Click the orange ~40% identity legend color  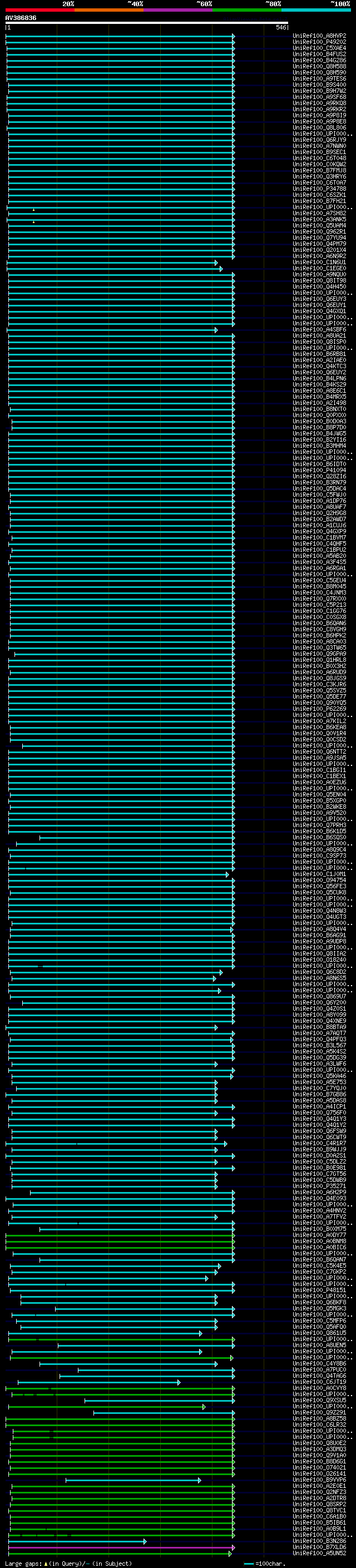coord(109,10)
